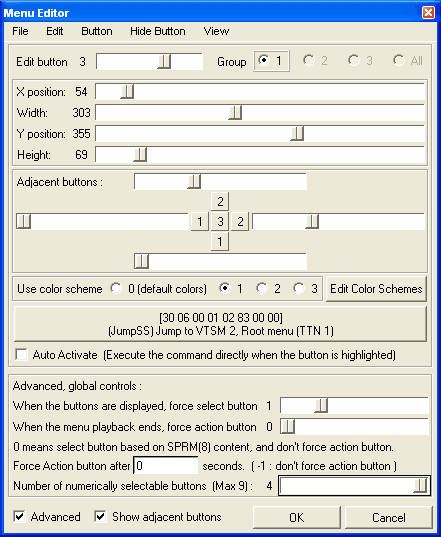Open the Hide Button menu
The image size is (441, 537).
tap(158, 31)
